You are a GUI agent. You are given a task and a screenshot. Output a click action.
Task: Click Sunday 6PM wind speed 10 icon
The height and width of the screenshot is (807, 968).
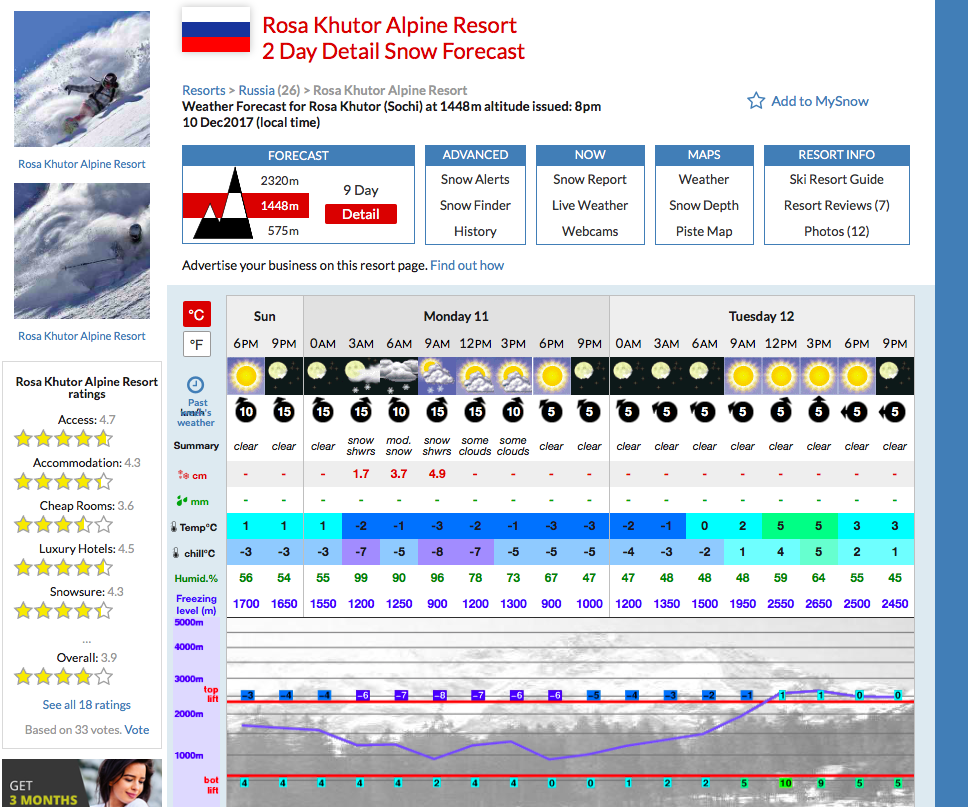[x=246, y=411]
